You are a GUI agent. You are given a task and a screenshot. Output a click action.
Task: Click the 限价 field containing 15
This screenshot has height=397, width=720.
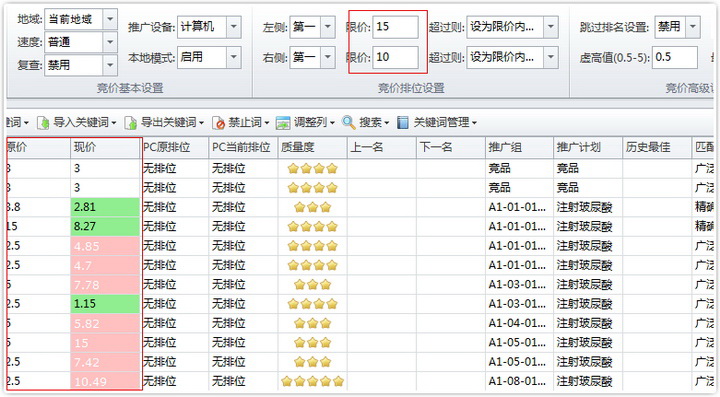point(395,27)
